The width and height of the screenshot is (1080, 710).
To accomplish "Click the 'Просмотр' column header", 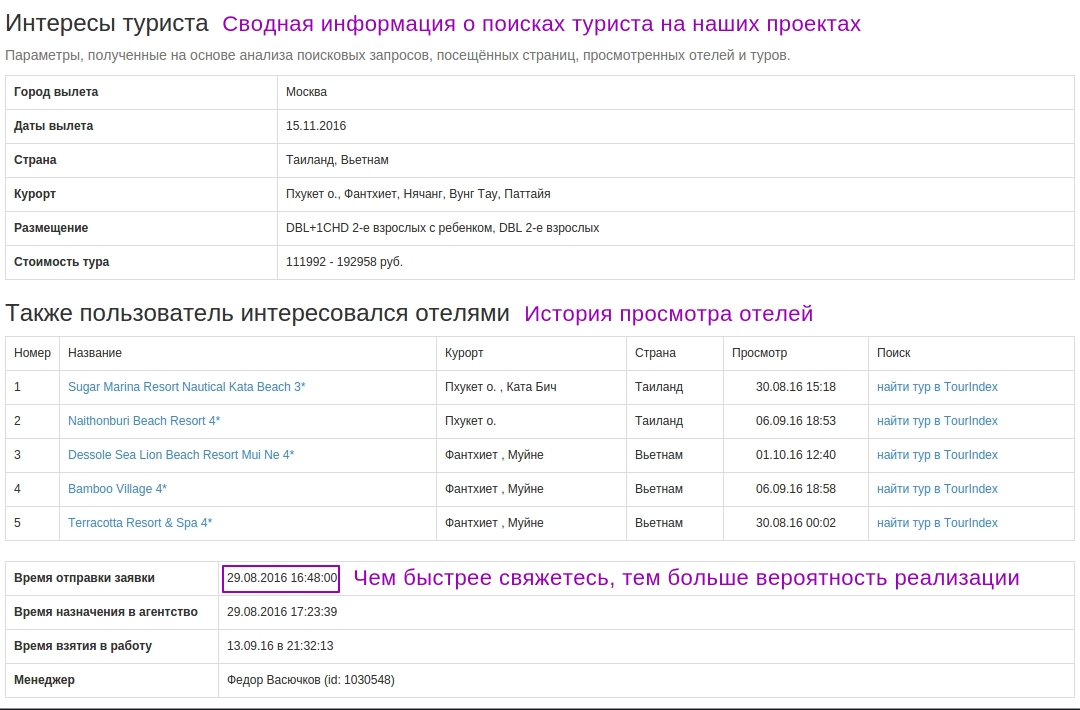I will 759,353.
